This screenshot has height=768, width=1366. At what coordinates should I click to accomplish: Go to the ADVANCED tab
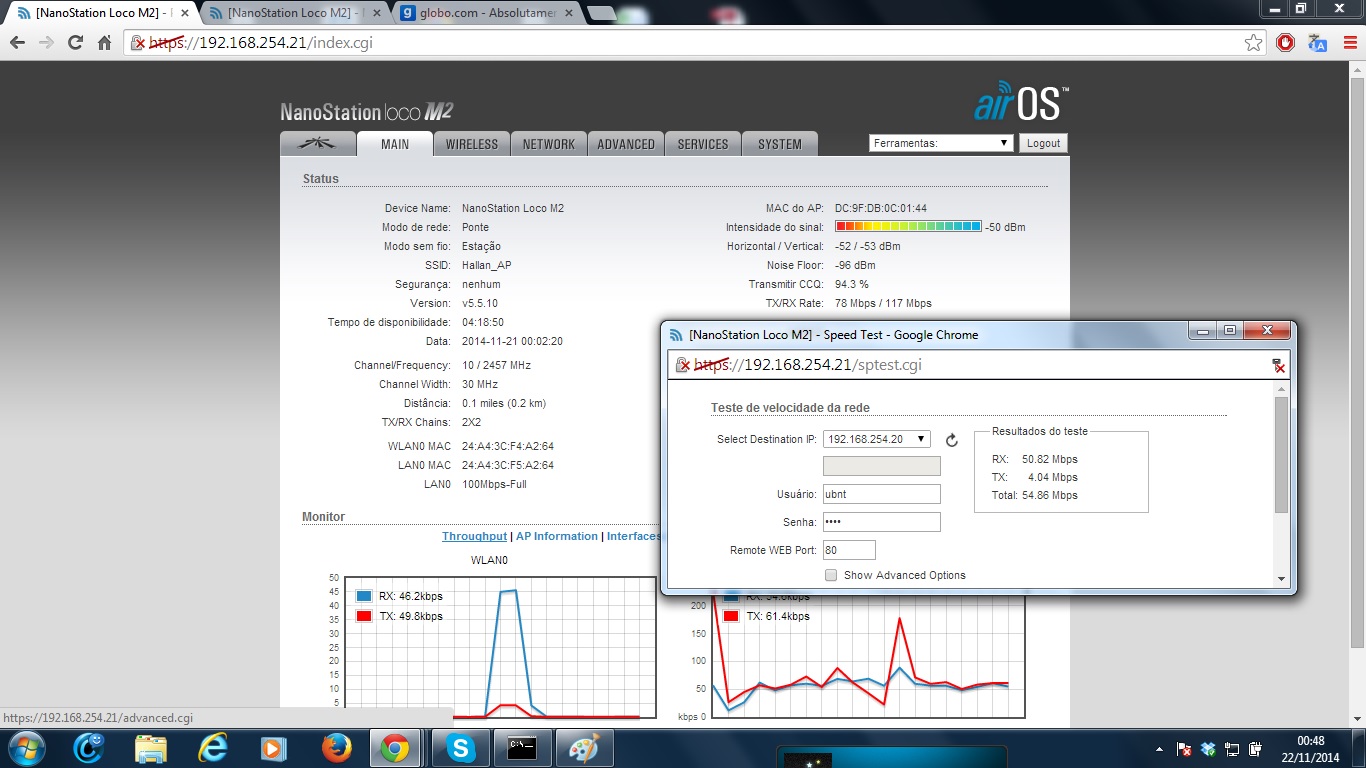point(626,144)
